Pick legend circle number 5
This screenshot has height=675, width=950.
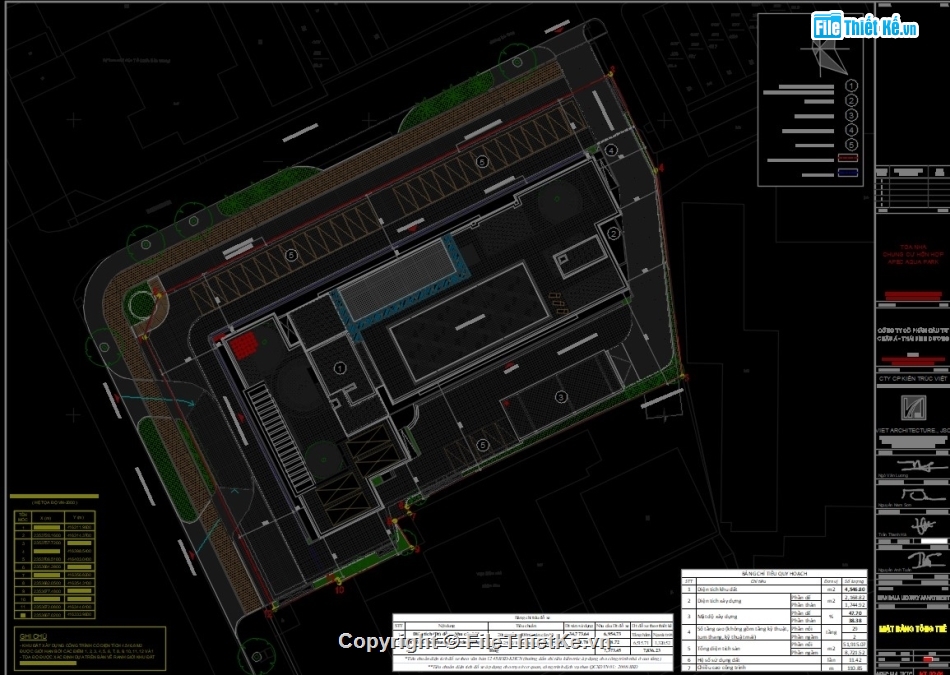[851, 145]
